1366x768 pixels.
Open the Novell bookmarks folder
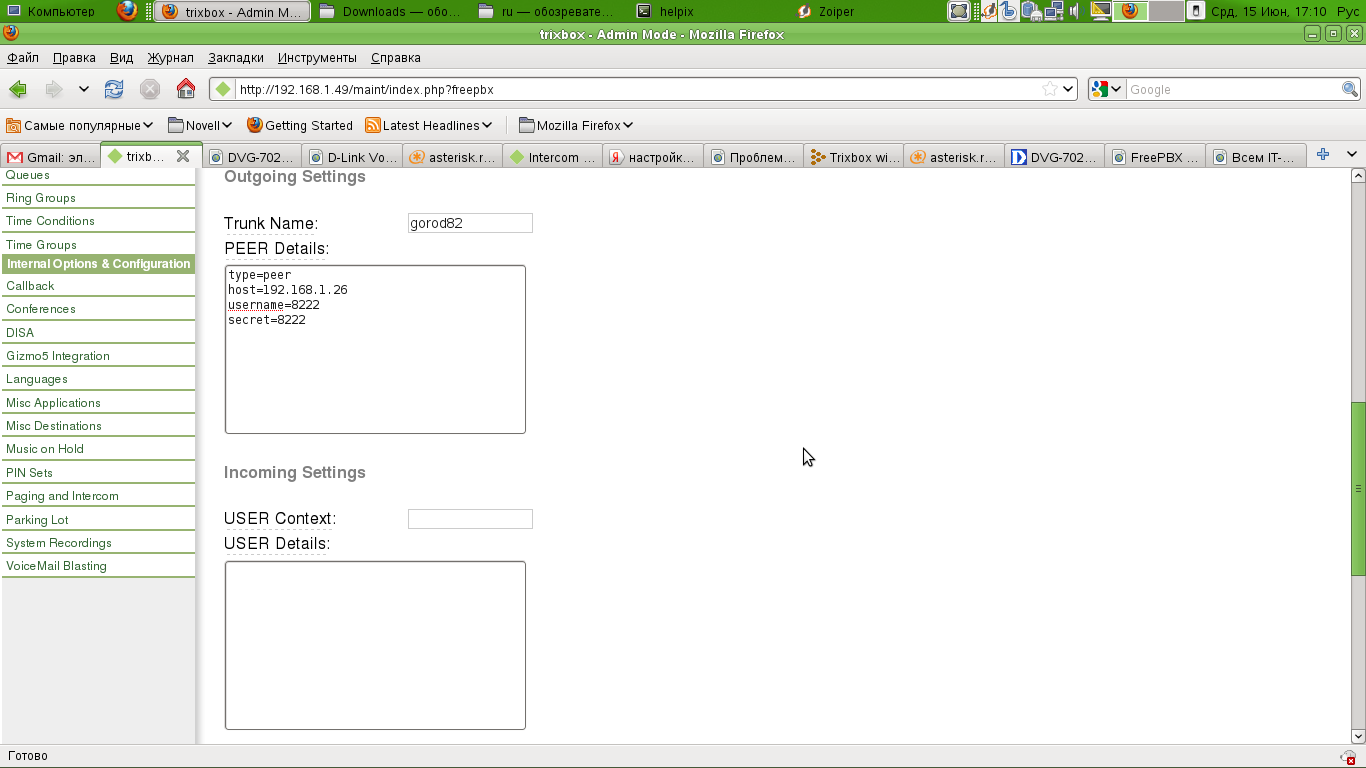(x=200, y=125)
